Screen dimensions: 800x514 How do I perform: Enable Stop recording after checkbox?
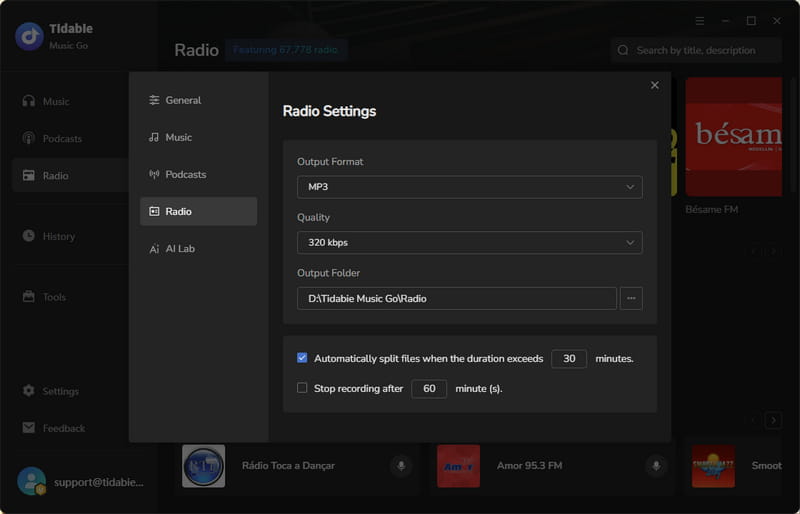[x=302, y=388]
